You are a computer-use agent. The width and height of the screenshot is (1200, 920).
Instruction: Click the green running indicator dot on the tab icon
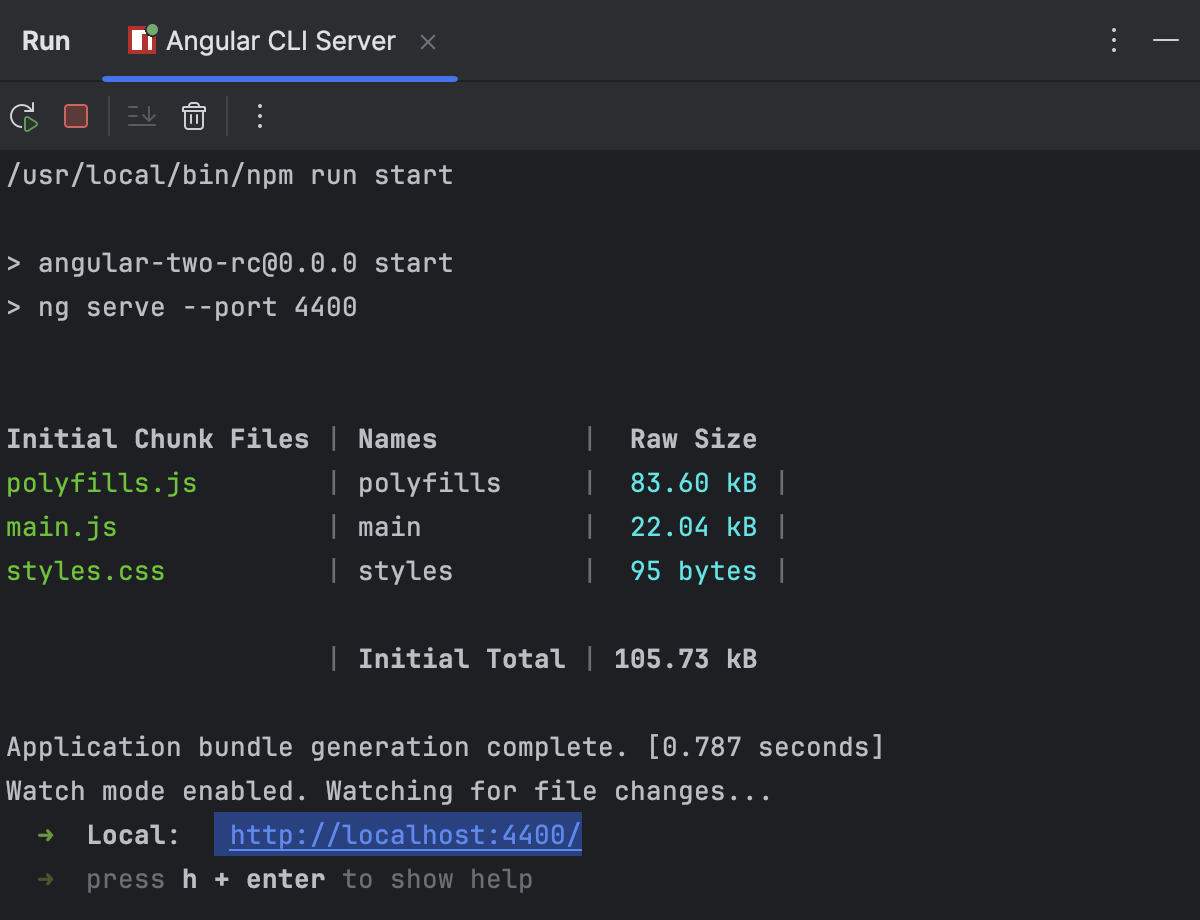(x=153, y=30)
